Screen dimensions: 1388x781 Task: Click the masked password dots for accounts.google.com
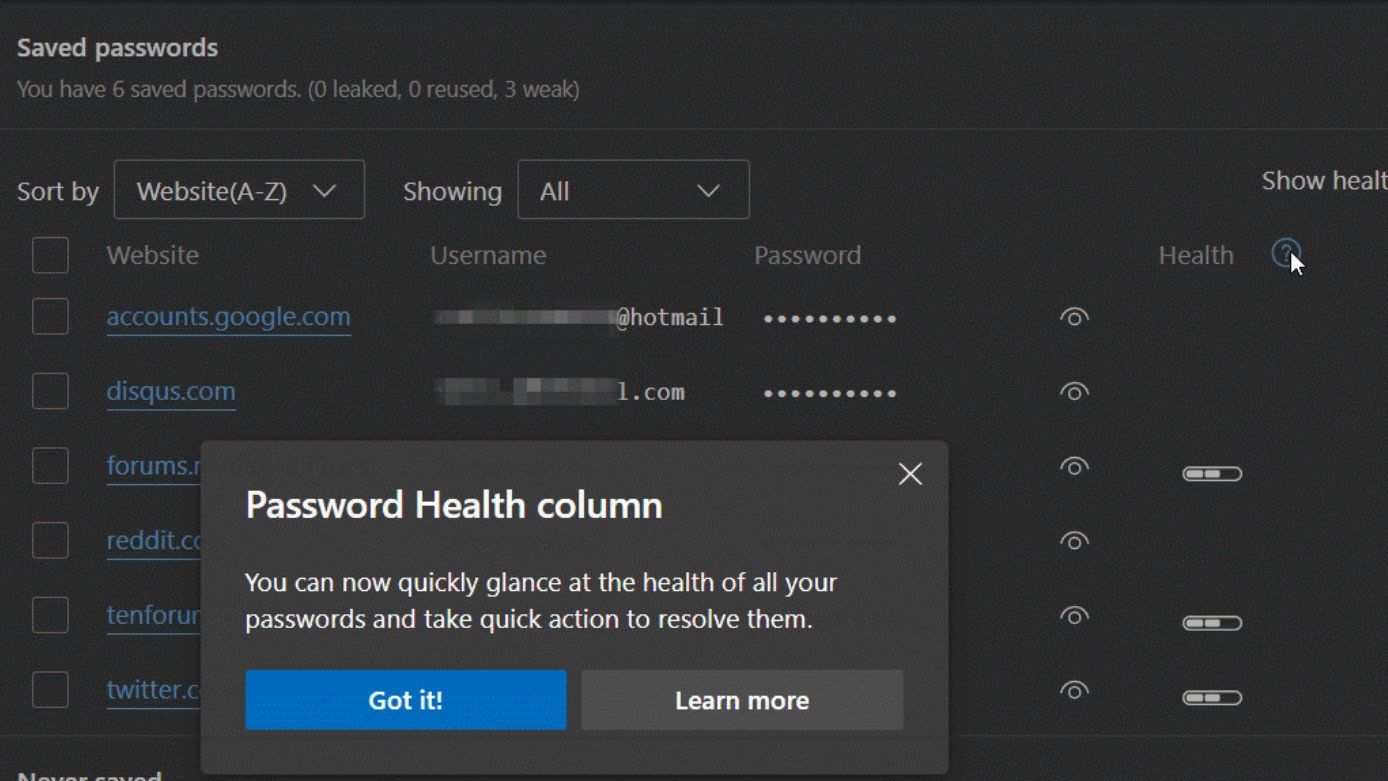point(829,319)
